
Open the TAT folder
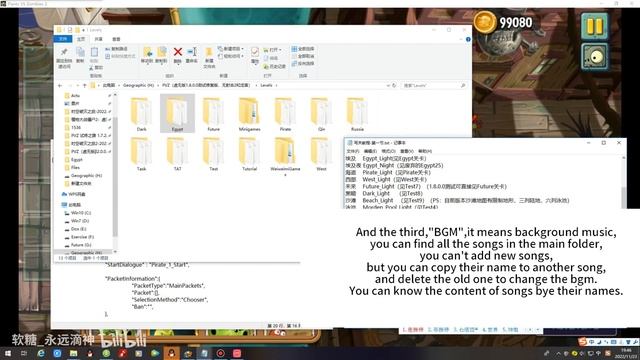(x=177, y=154)
